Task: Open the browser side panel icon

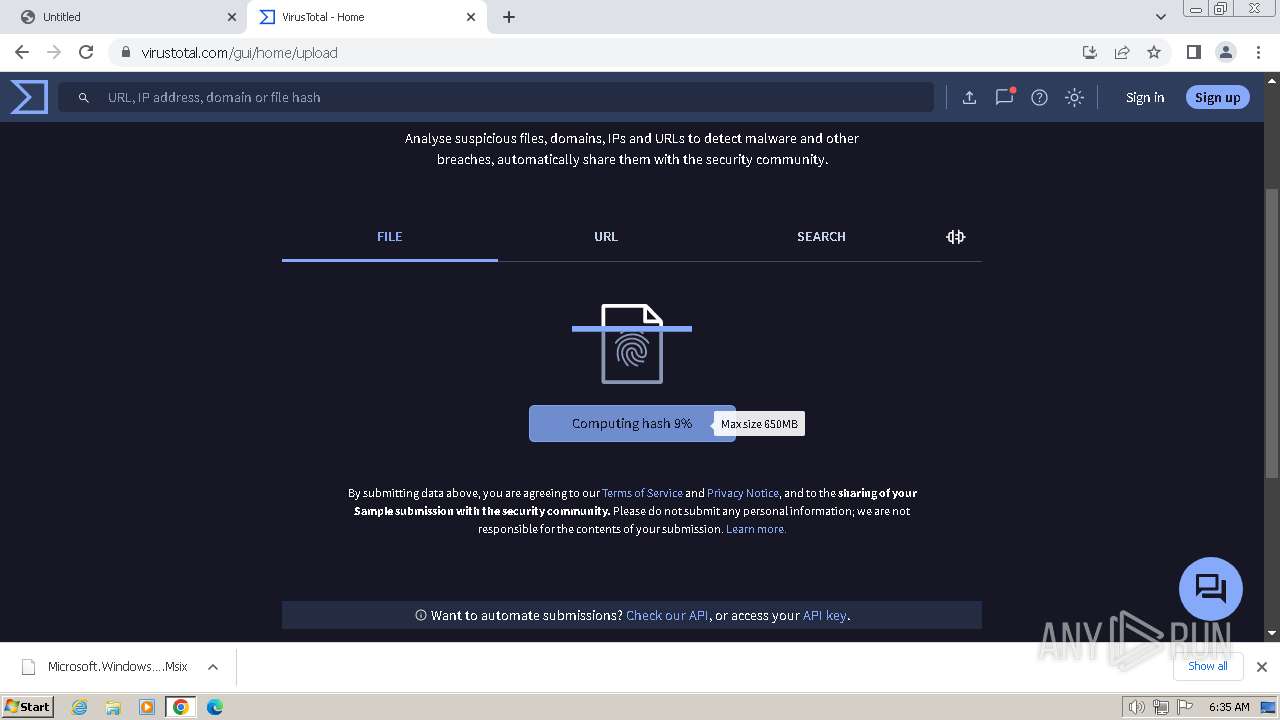Action: click(x=1193, y=52)
